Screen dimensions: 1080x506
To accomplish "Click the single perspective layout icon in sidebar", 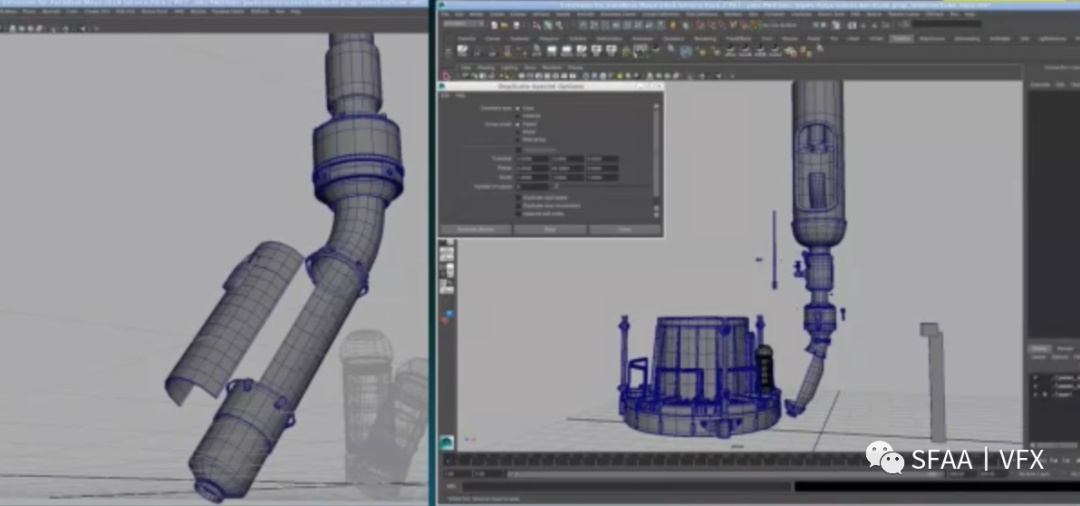I will (446, 243).
